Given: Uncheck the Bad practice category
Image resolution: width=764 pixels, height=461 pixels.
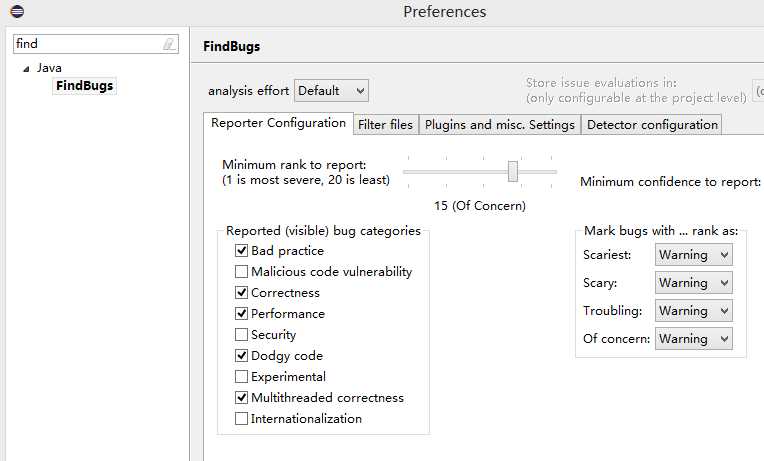Looking at the screenshot, I should click(x=241, y=250).
